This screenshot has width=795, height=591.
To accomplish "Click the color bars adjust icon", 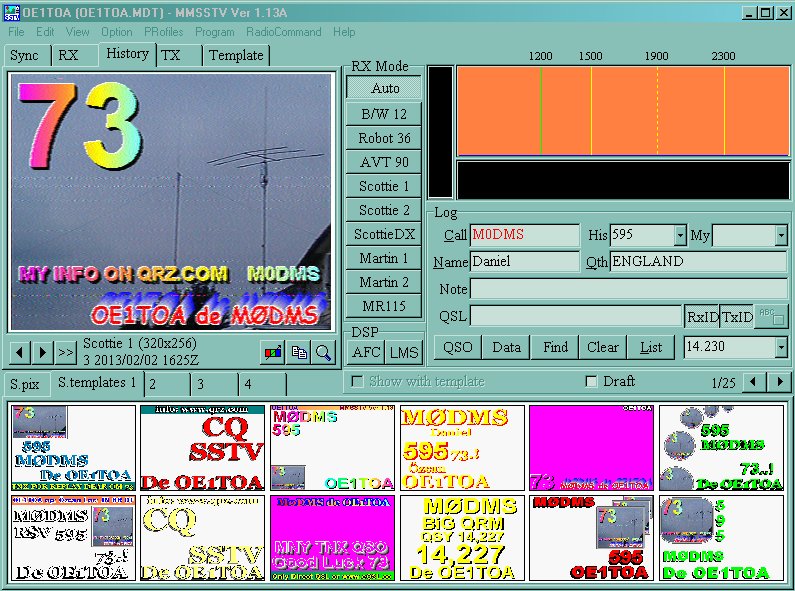I will point(271,352).
